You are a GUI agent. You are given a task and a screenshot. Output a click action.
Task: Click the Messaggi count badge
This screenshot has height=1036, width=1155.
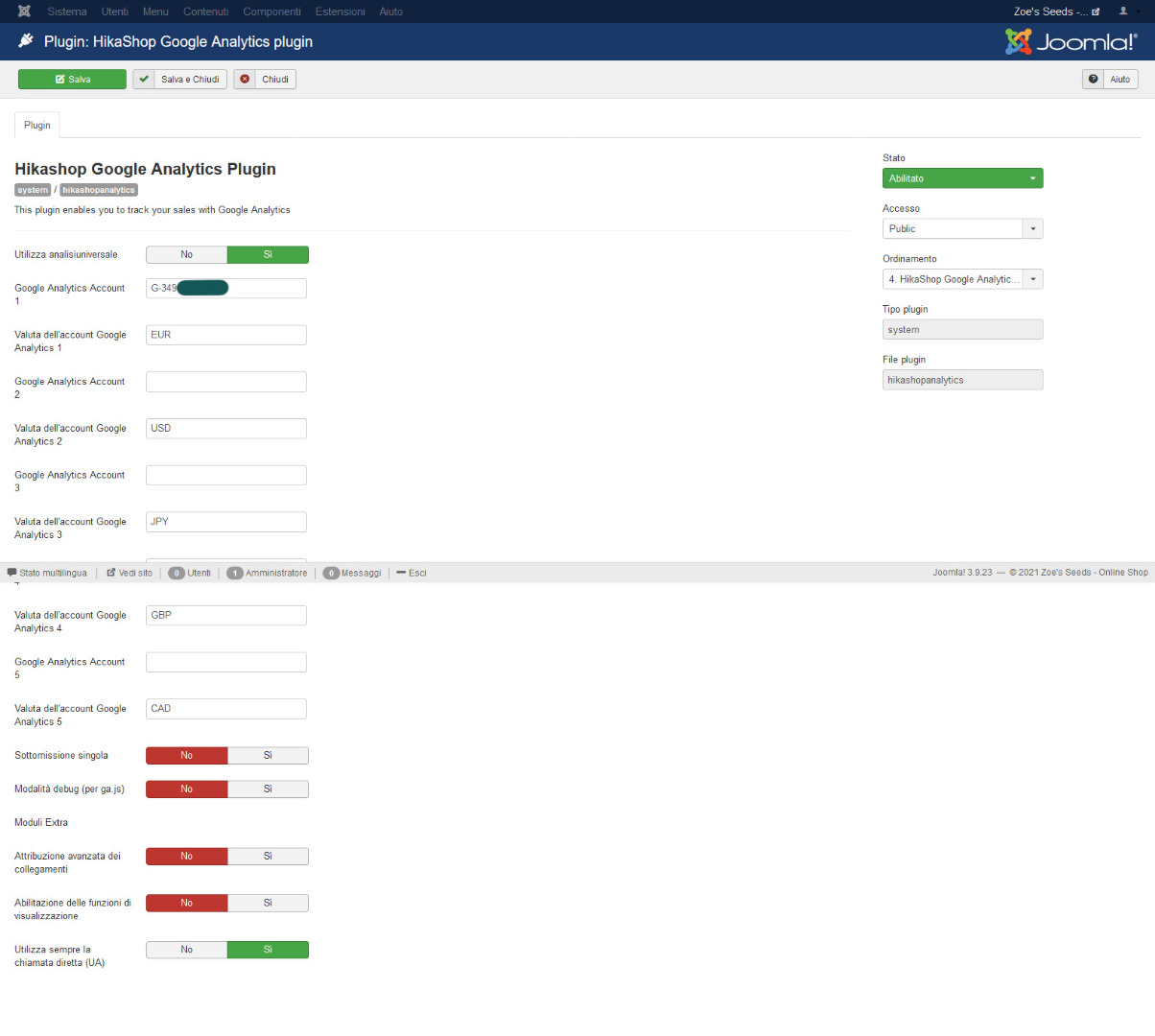pos(331,573)
